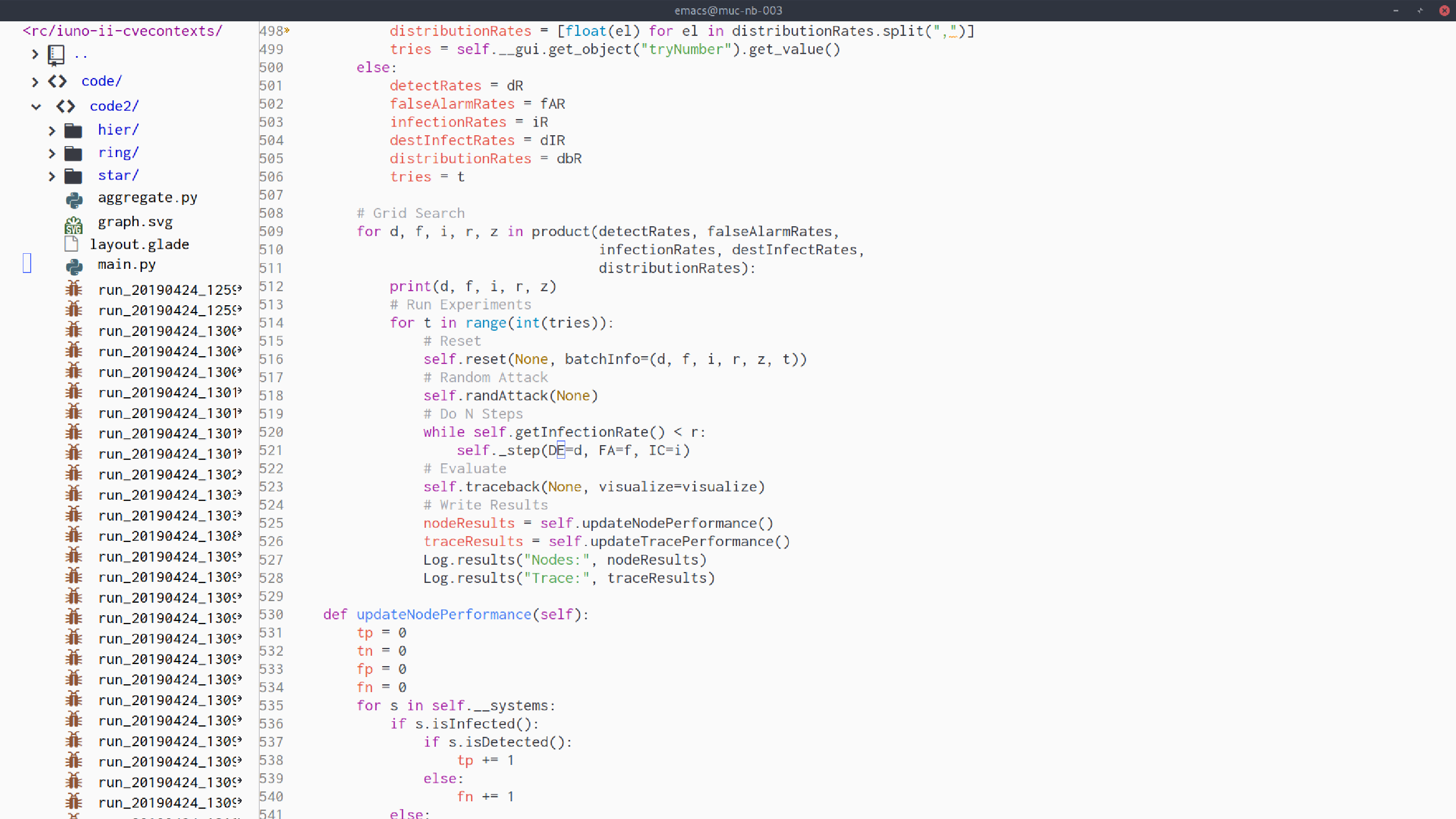Open aggregate.py from the tree

148,198
